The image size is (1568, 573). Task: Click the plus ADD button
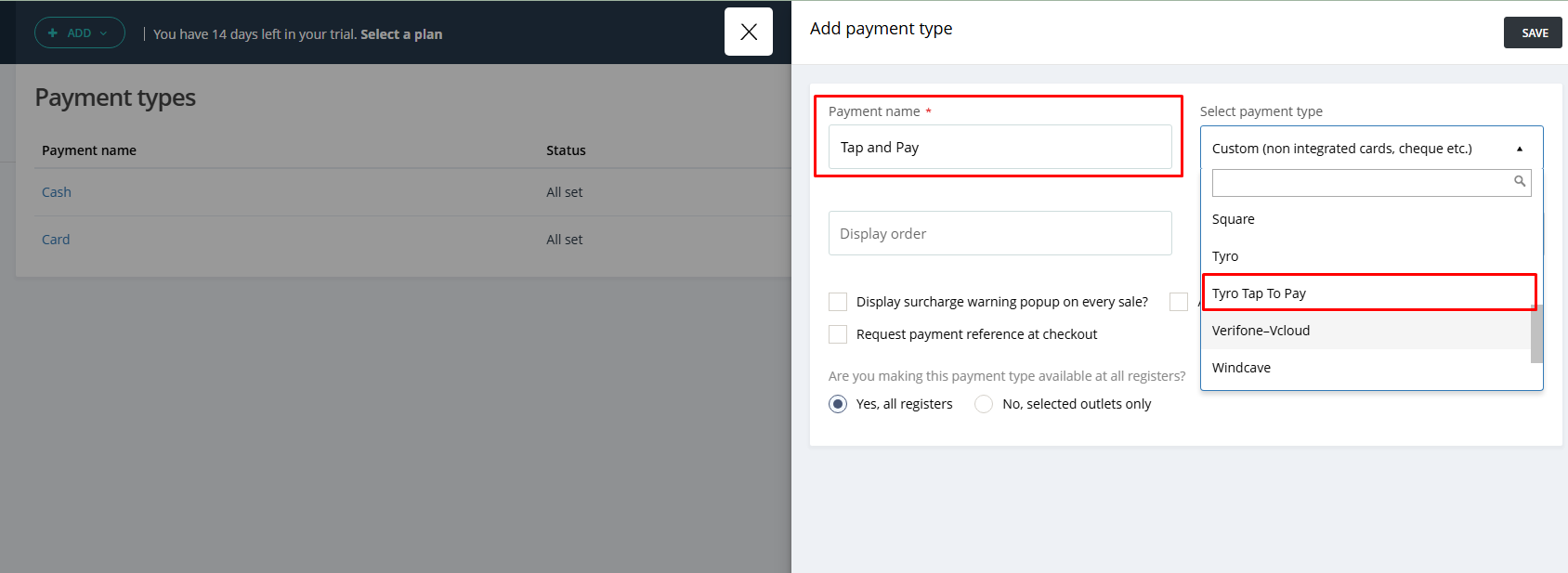click(x=80, y=33)
